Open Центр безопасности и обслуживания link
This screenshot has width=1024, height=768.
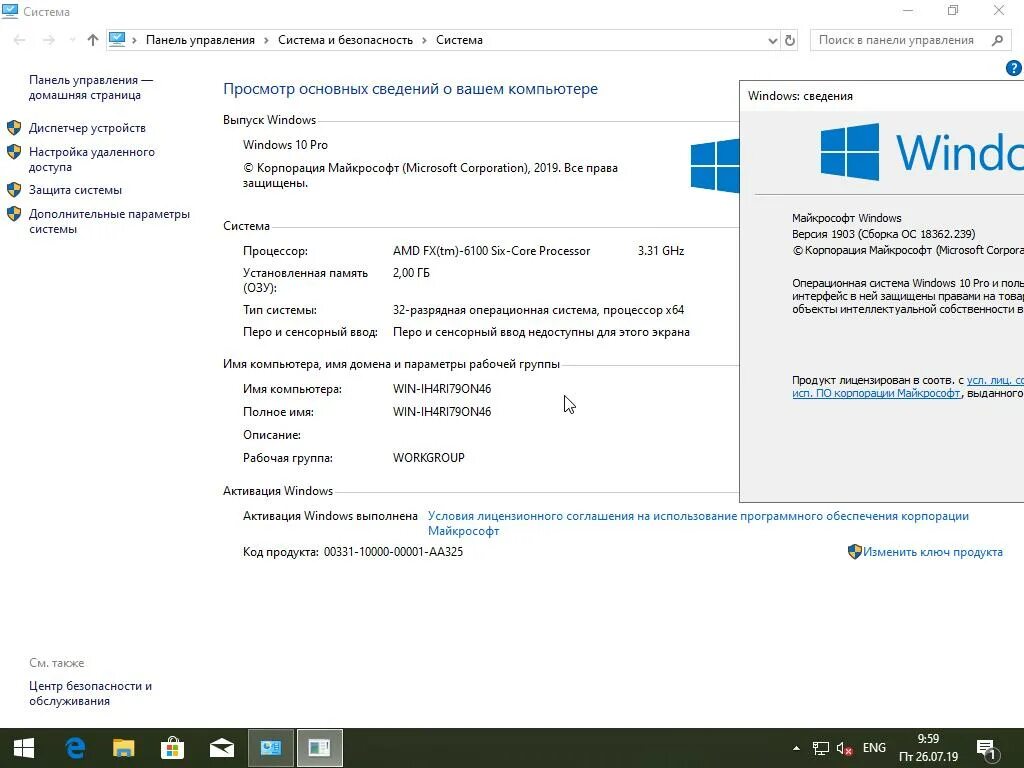tap(90, 694)
